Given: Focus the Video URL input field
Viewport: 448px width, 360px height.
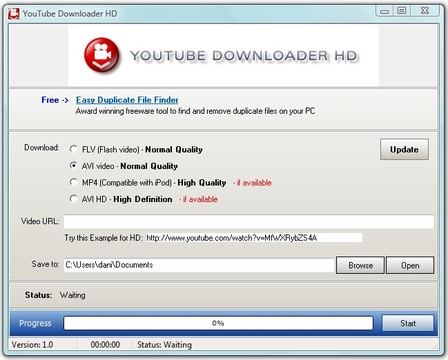Looking at the screenshot, I should coord(249,222).
